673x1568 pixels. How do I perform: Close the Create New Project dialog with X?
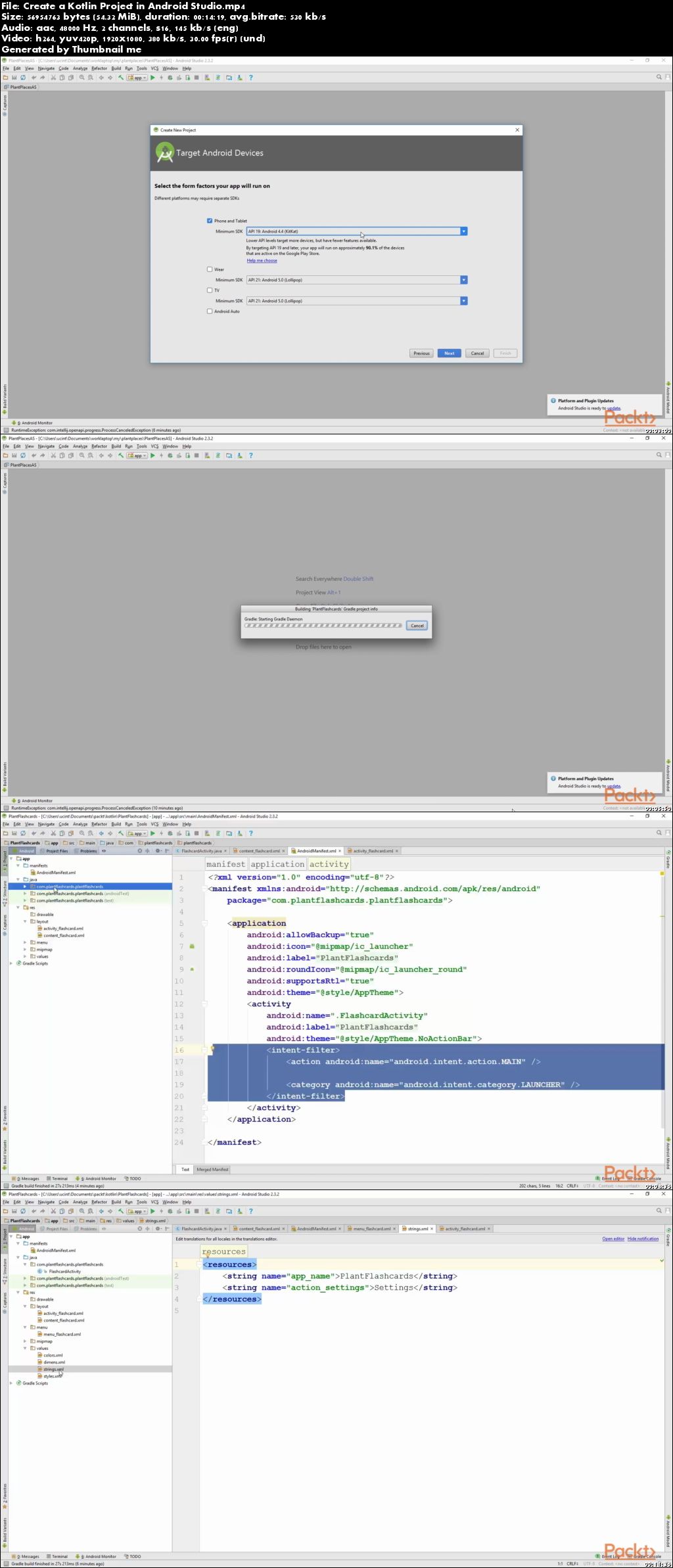click(x=517, y=129)
